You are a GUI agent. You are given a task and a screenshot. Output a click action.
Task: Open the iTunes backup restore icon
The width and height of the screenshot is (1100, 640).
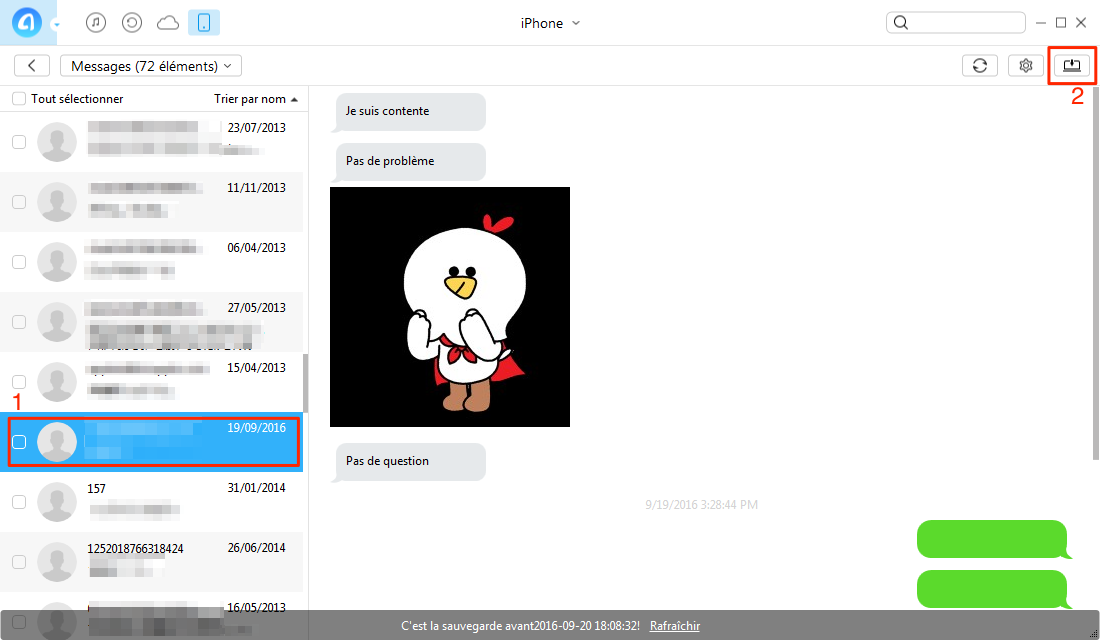(132, 22)
